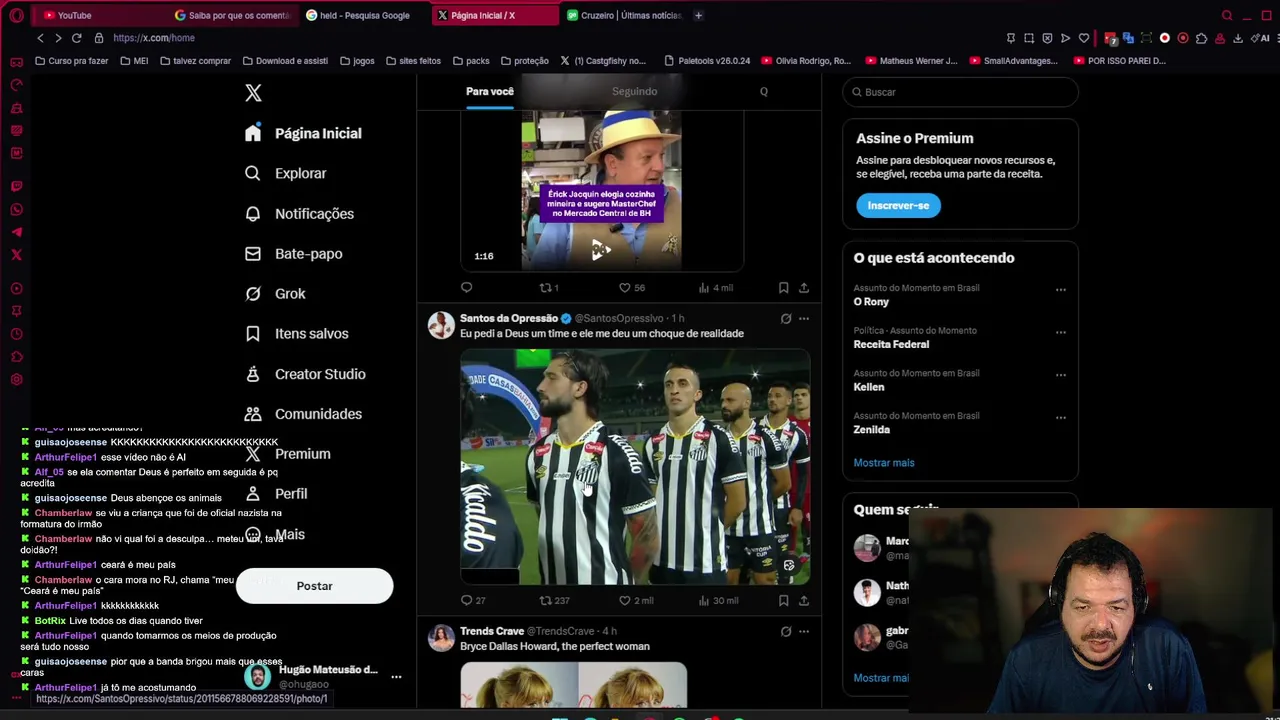The height and width of the screenshot is (720, 1280).
Task: Open a new browser tab with plus icon
Action: pos(698,15)
